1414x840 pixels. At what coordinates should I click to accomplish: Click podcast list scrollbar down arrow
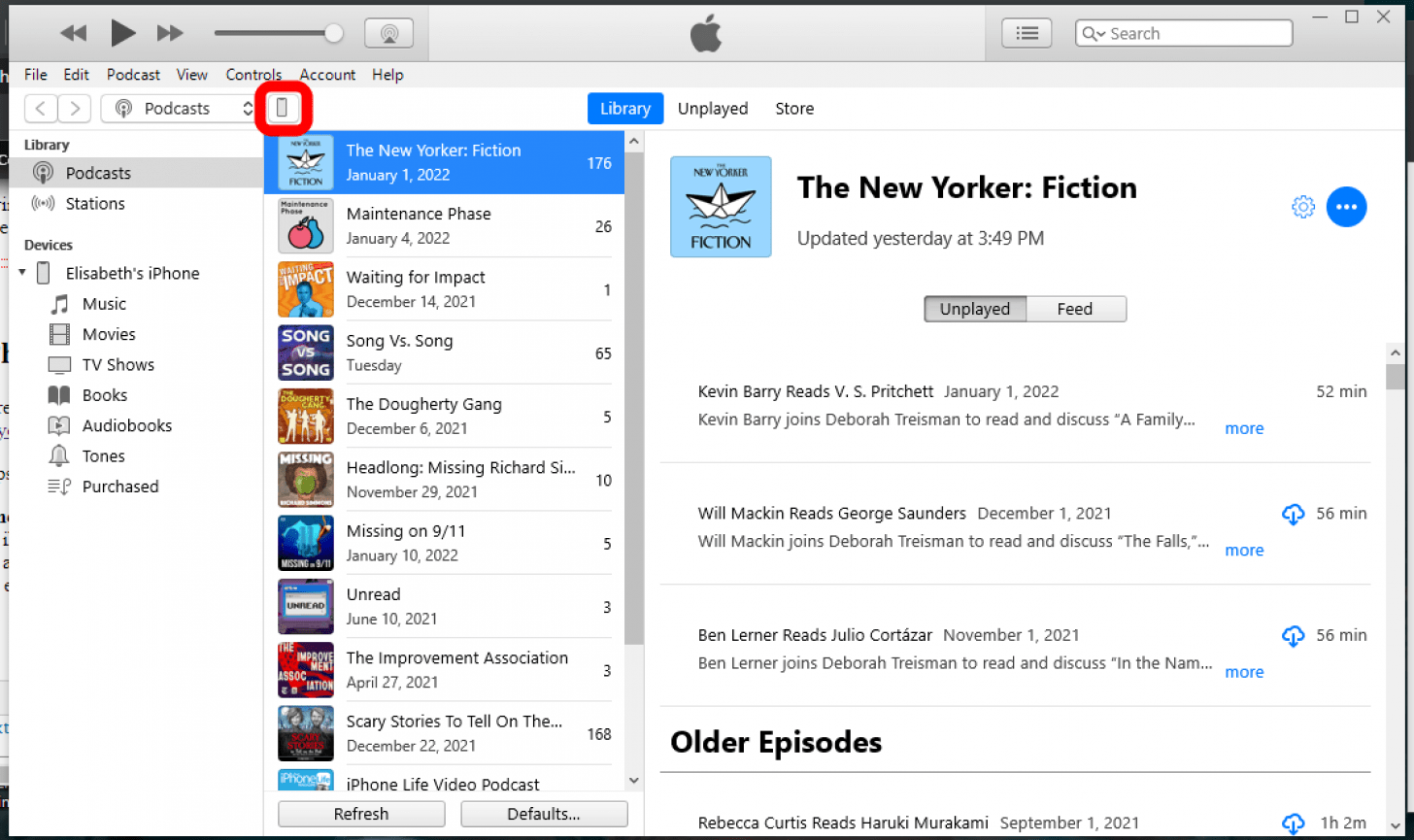click(634, 780)
